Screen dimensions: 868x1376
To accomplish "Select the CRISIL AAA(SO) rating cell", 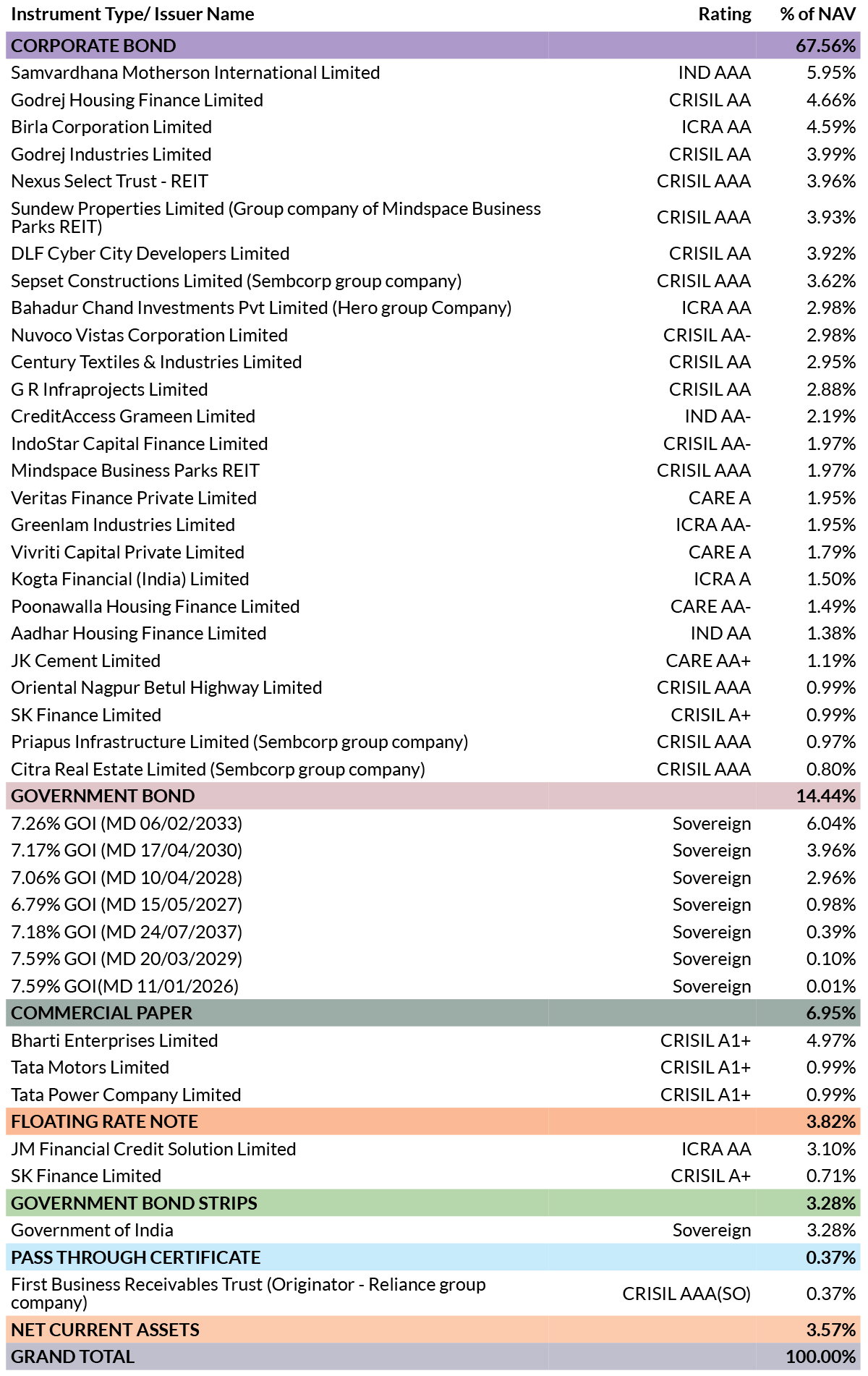I will (x=686, y=1294).
